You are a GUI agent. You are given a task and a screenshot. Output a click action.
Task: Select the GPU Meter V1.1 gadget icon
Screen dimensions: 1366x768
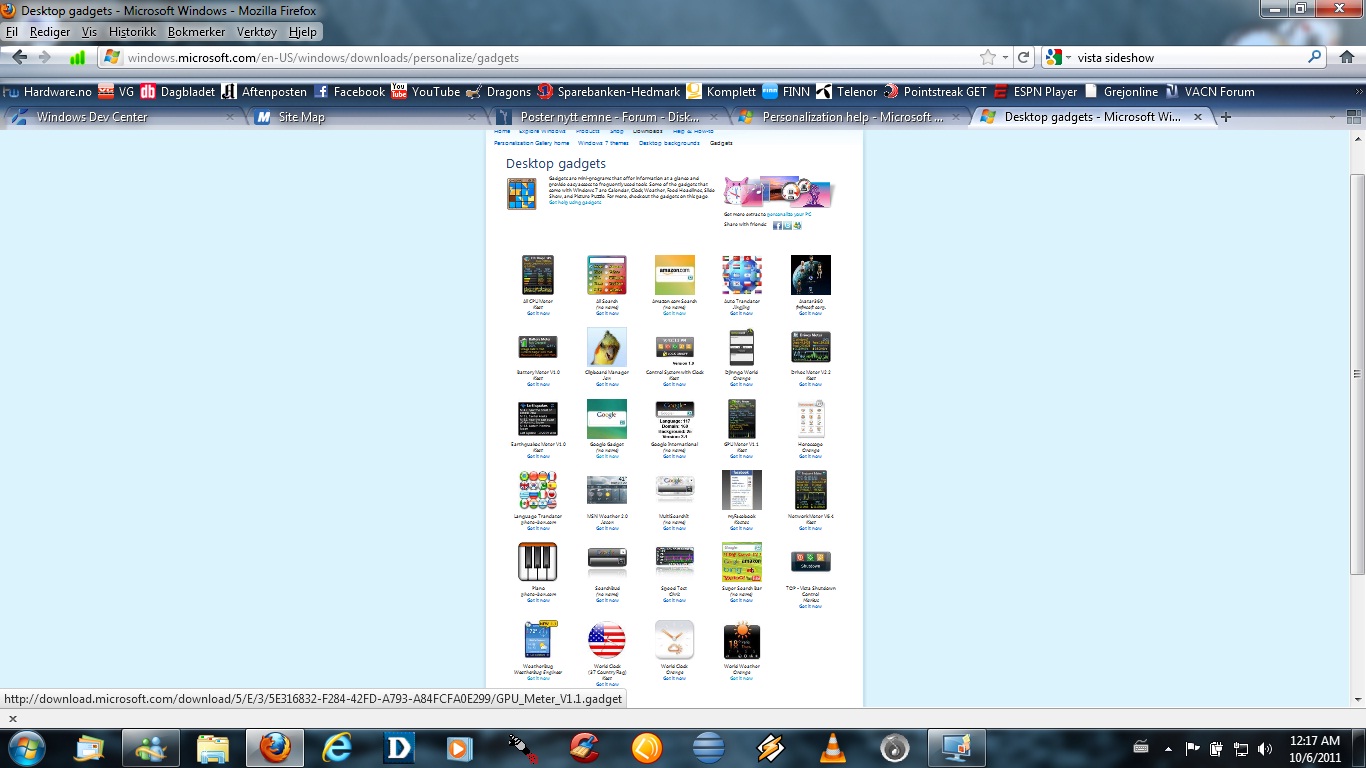click(742, 419)
